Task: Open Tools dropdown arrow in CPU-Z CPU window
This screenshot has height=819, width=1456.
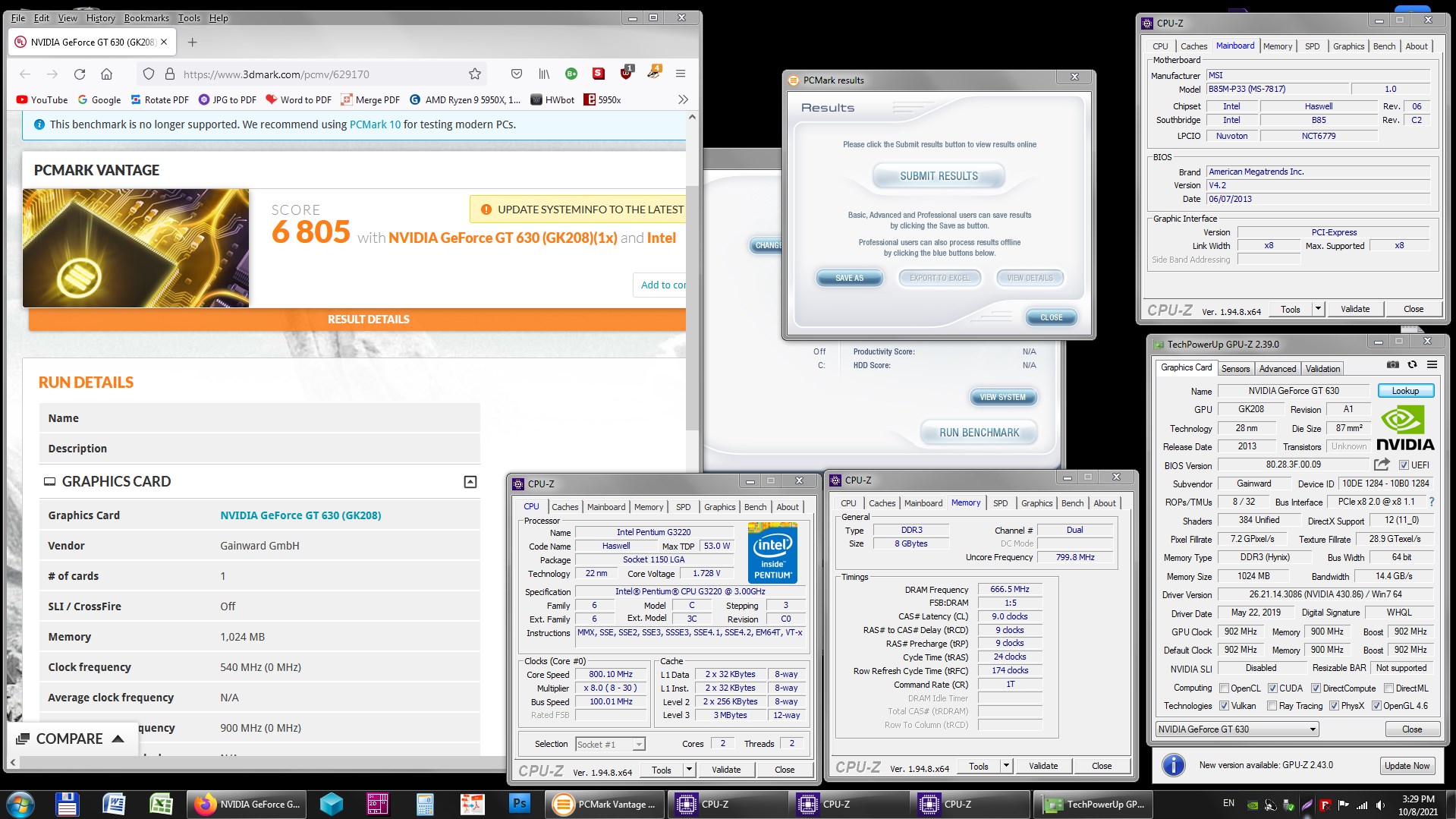Action: [x=689, y=770]
